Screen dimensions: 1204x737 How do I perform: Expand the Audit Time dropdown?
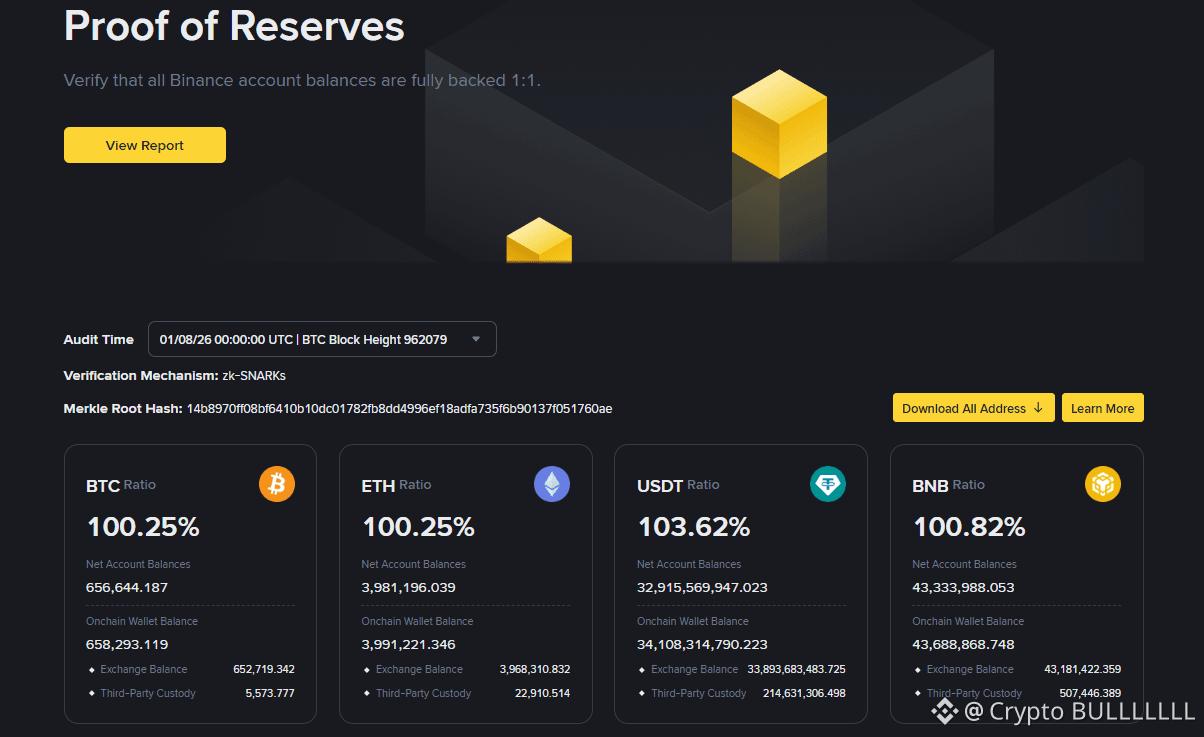(322, 339)
